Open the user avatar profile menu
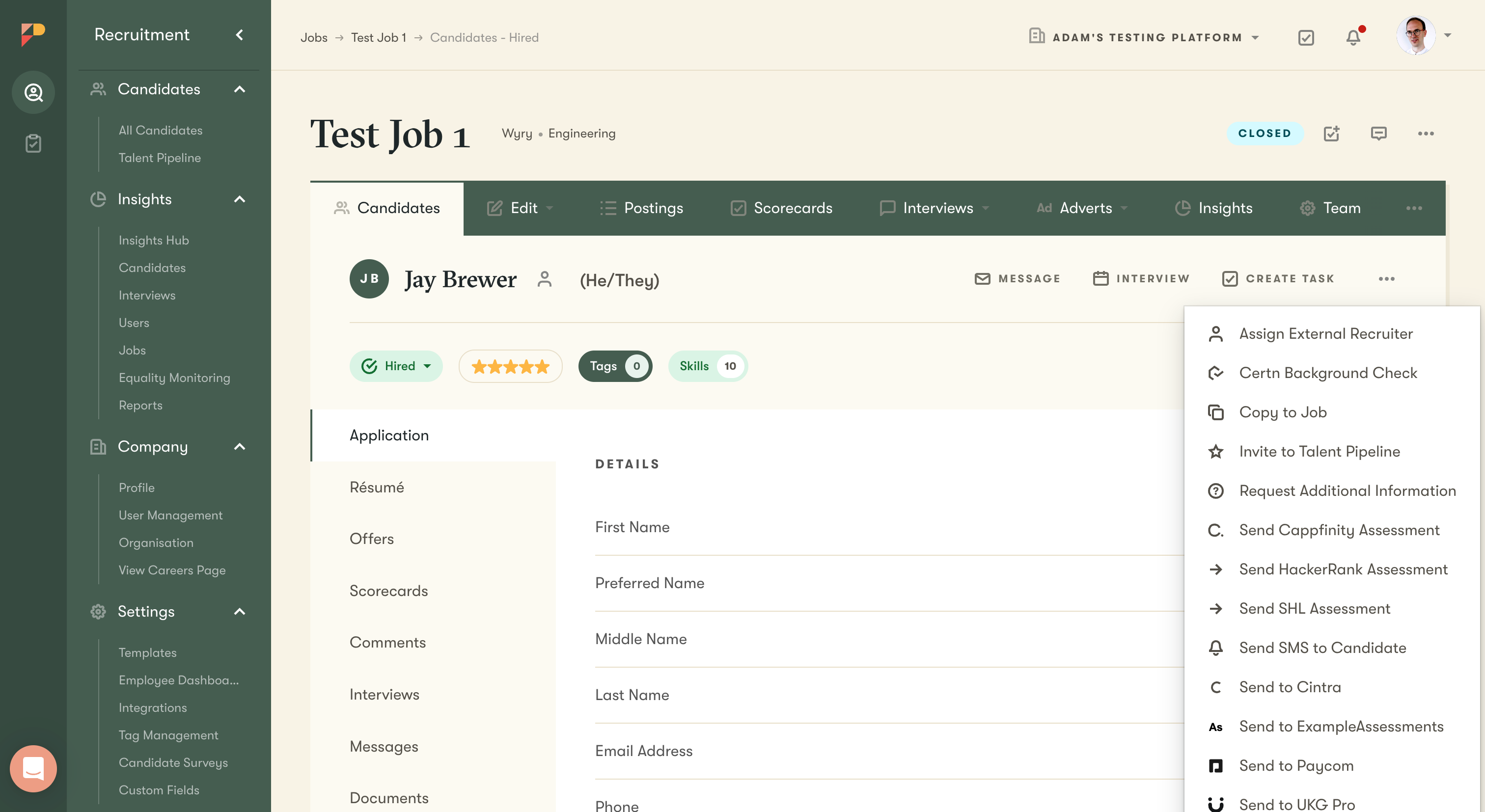The width and height of the screenshot is (1485, 812). click(x=1416, y=36)
